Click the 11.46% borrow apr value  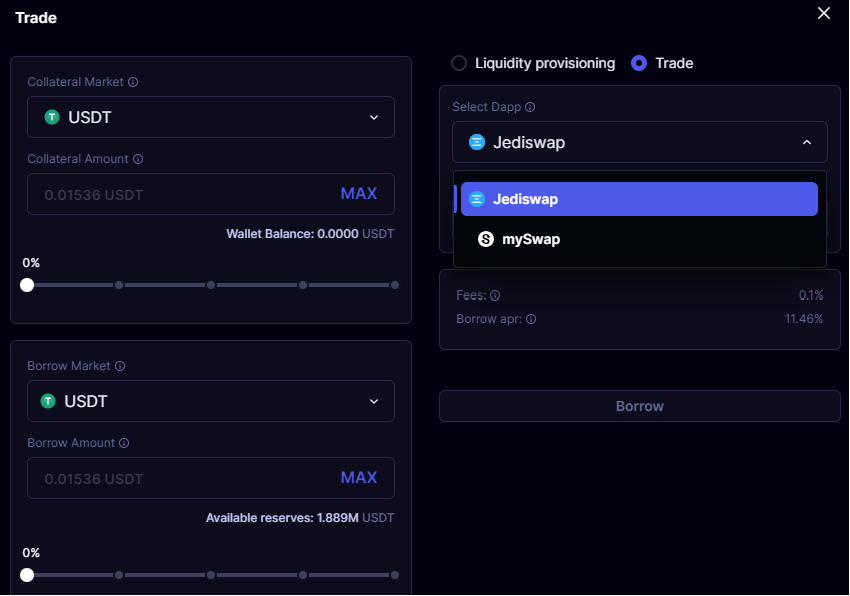804,319
